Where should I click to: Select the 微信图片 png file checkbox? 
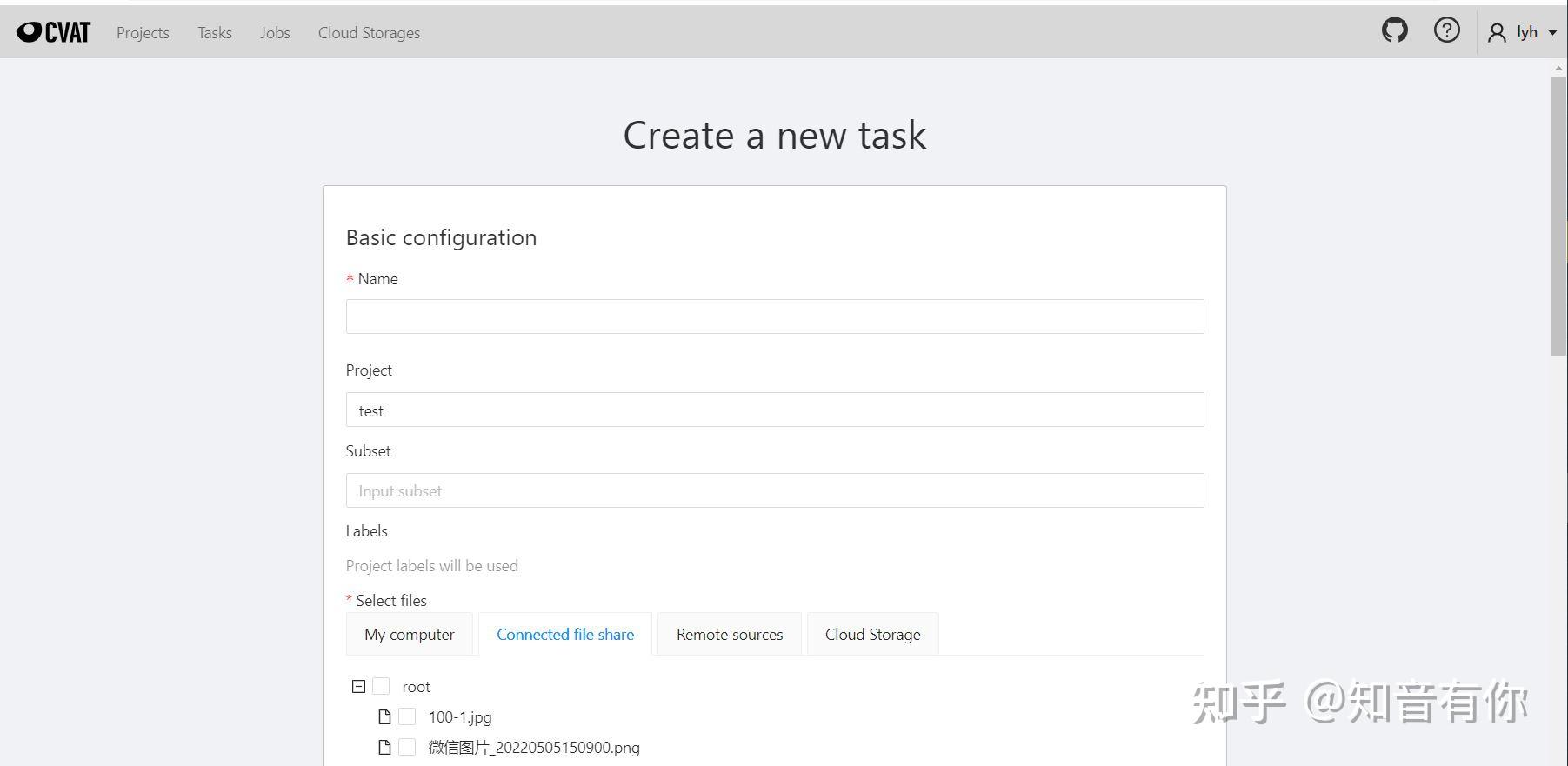point(407,748)
